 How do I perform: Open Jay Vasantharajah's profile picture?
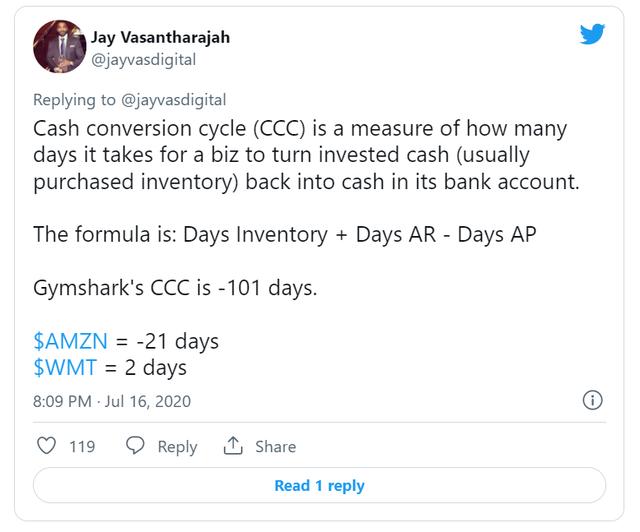[x=58, y=47]
